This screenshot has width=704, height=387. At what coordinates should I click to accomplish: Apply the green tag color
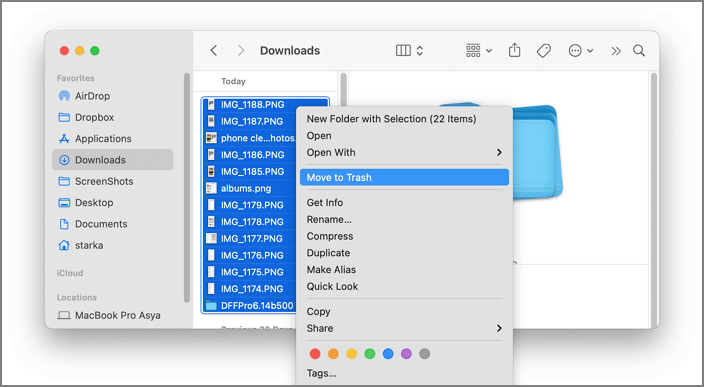370,354
